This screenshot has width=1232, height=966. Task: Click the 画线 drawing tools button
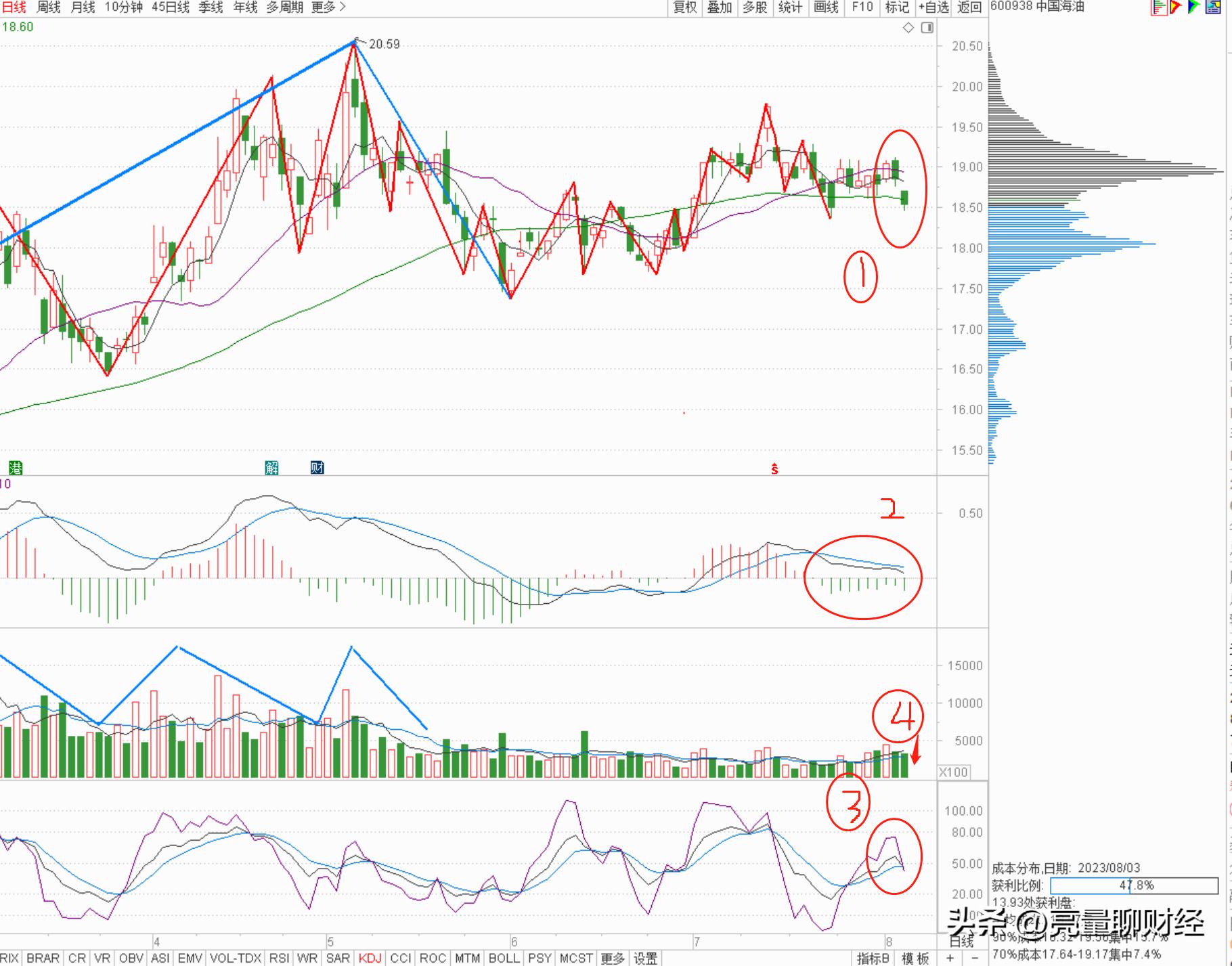826,7
